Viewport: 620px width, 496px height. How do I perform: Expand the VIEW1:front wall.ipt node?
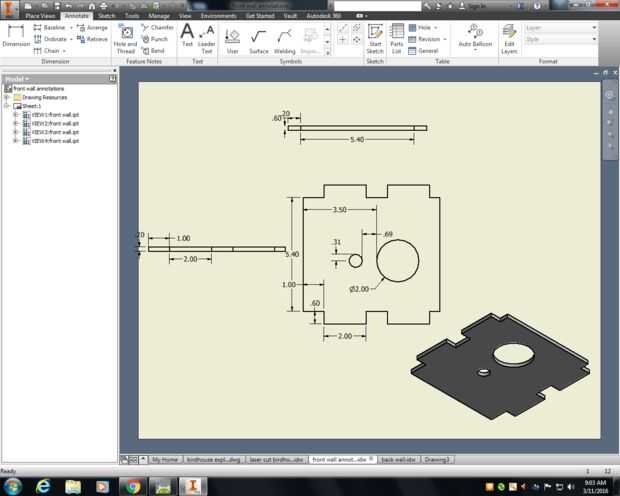tap(15, 115)
